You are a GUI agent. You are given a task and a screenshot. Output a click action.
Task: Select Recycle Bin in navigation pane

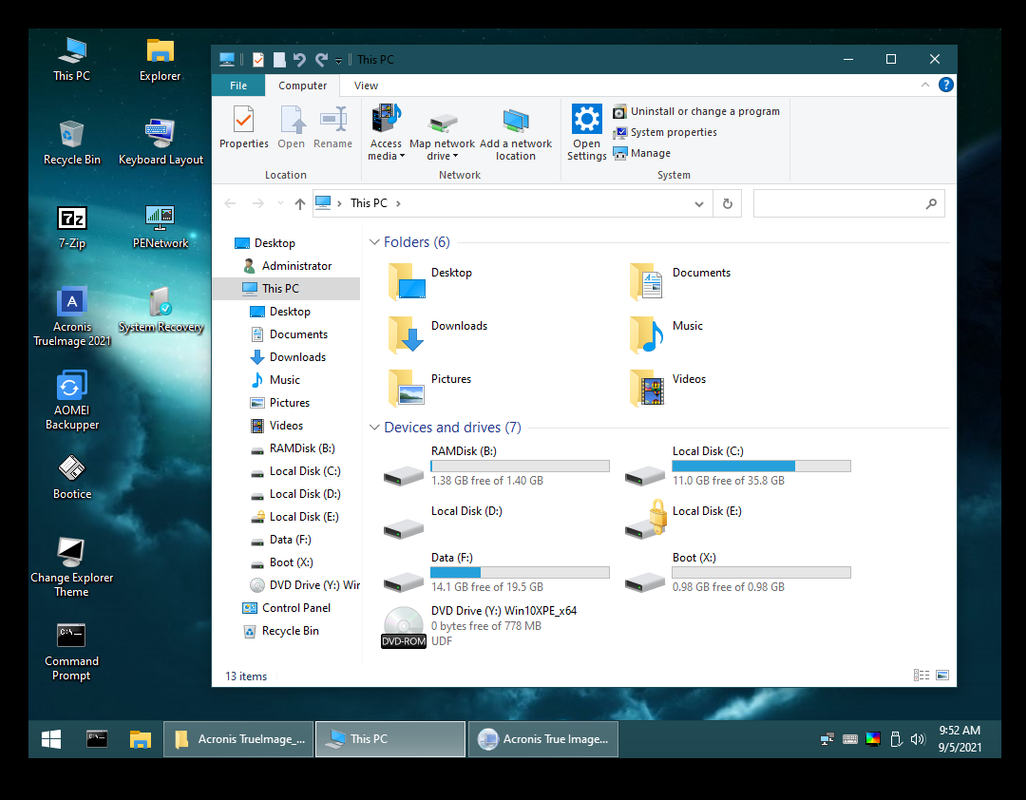coord(281,631)
